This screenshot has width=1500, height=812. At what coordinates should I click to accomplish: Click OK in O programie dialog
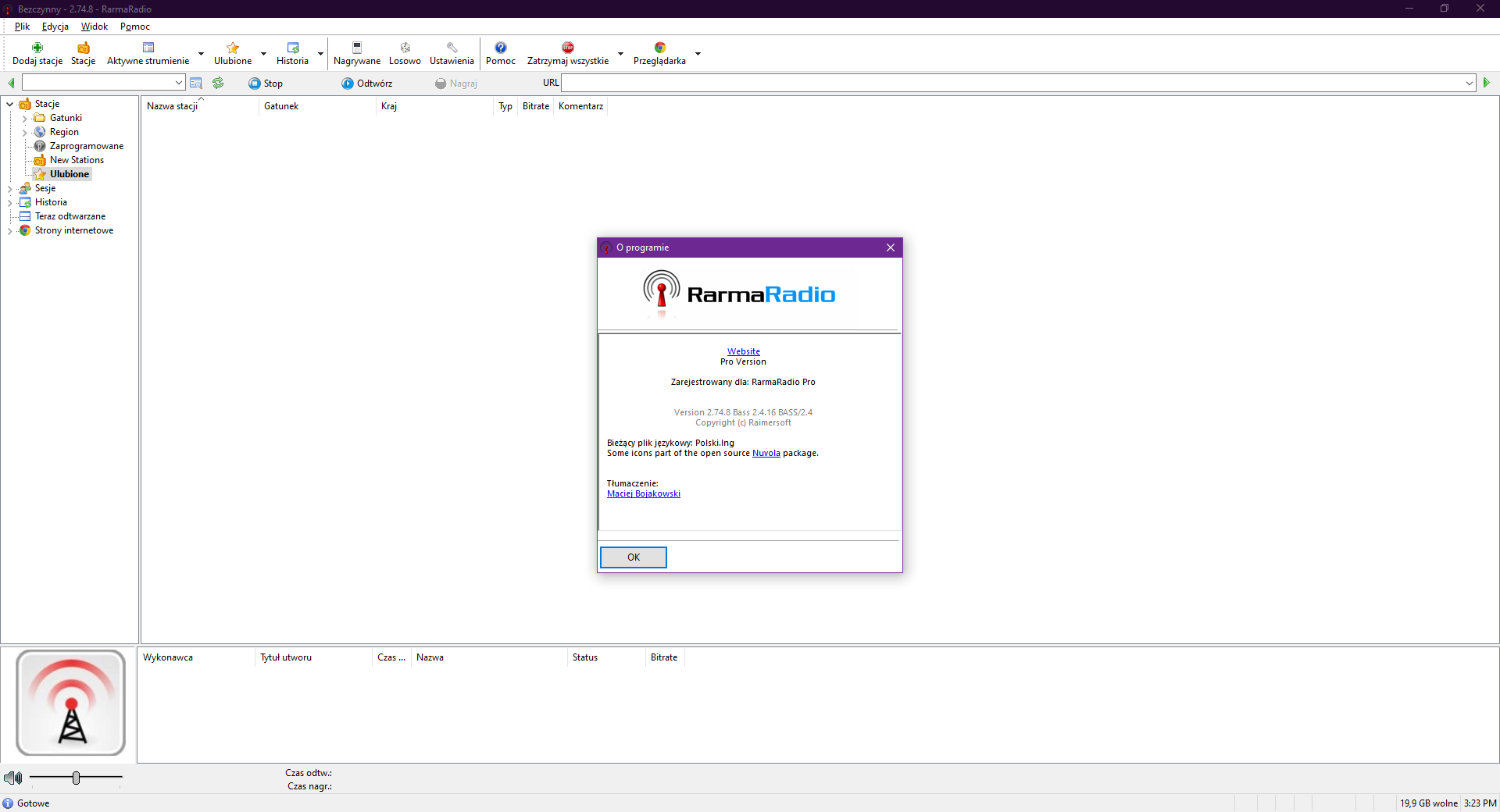pyautogui.click(x=634, y=557)
